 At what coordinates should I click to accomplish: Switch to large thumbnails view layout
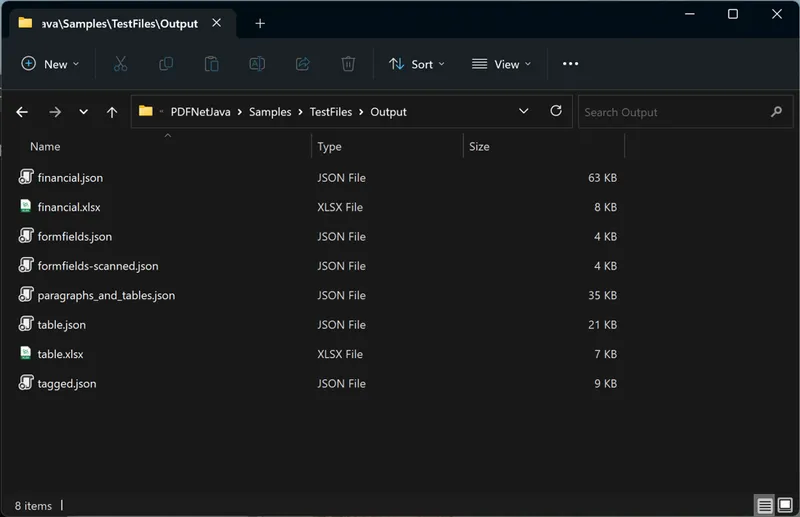[x=784, y=505]
